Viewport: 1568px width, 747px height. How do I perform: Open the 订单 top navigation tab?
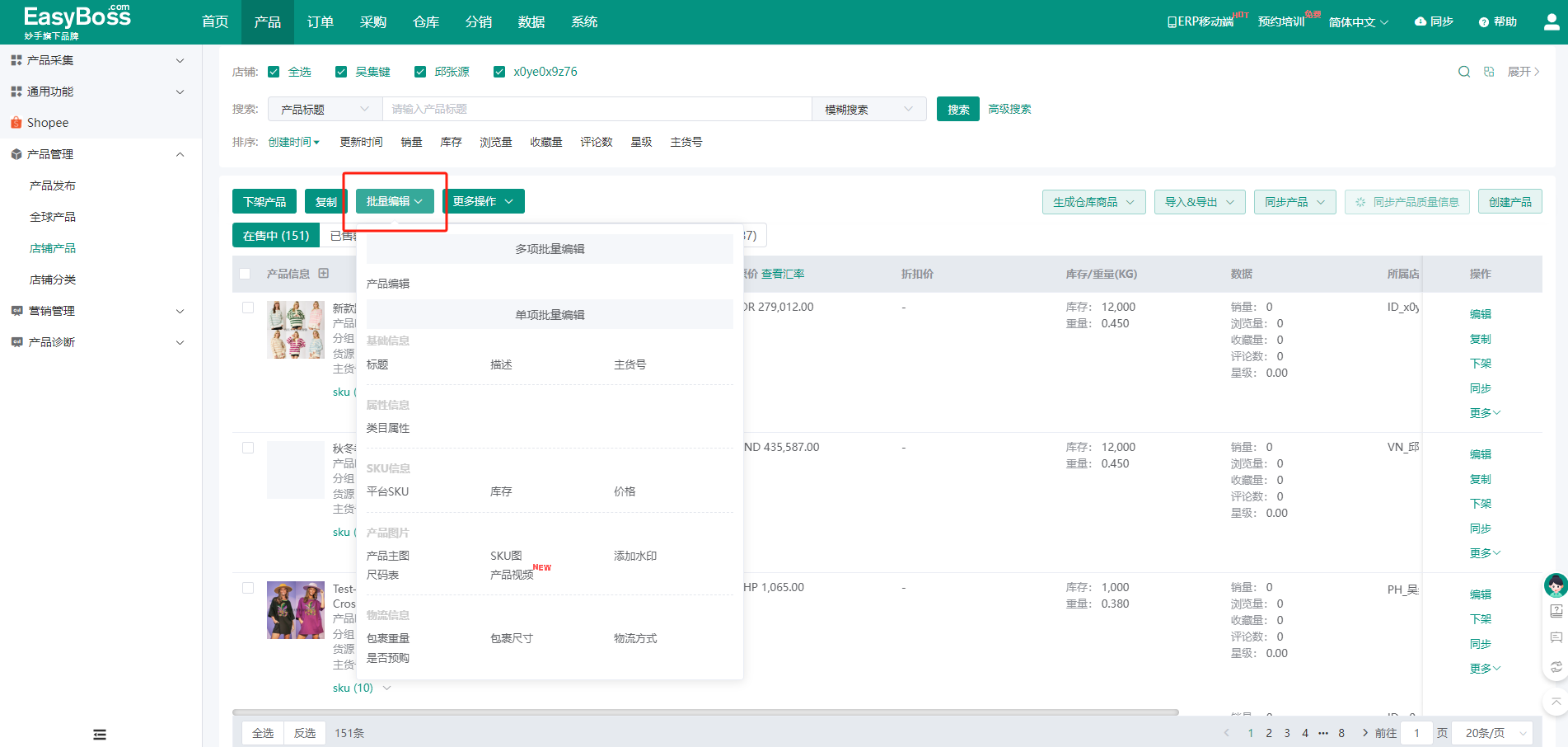click(x=321, y=22)
